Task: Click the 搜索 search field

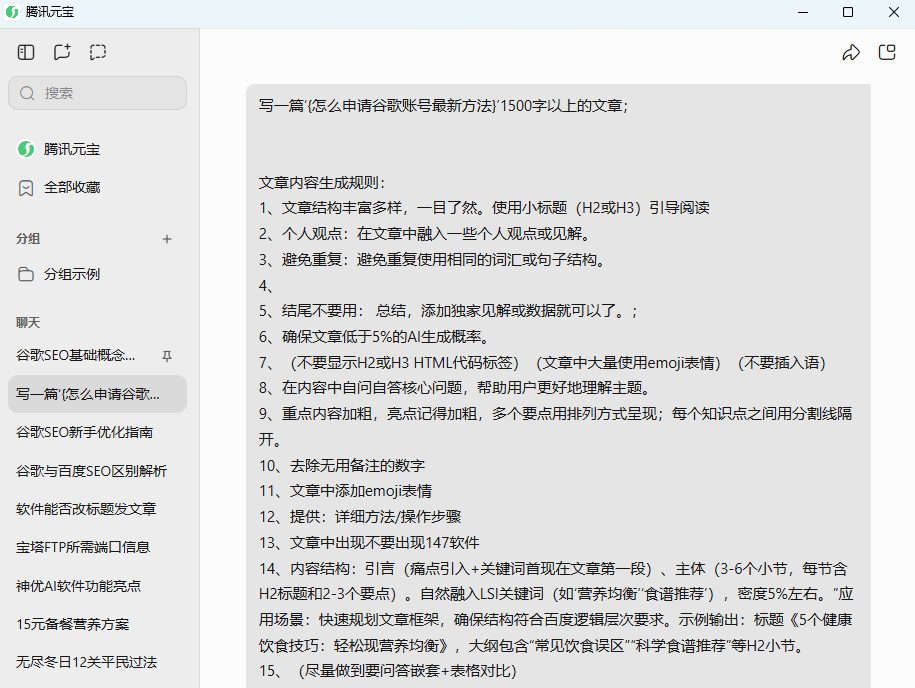Action: pos(97,93)
